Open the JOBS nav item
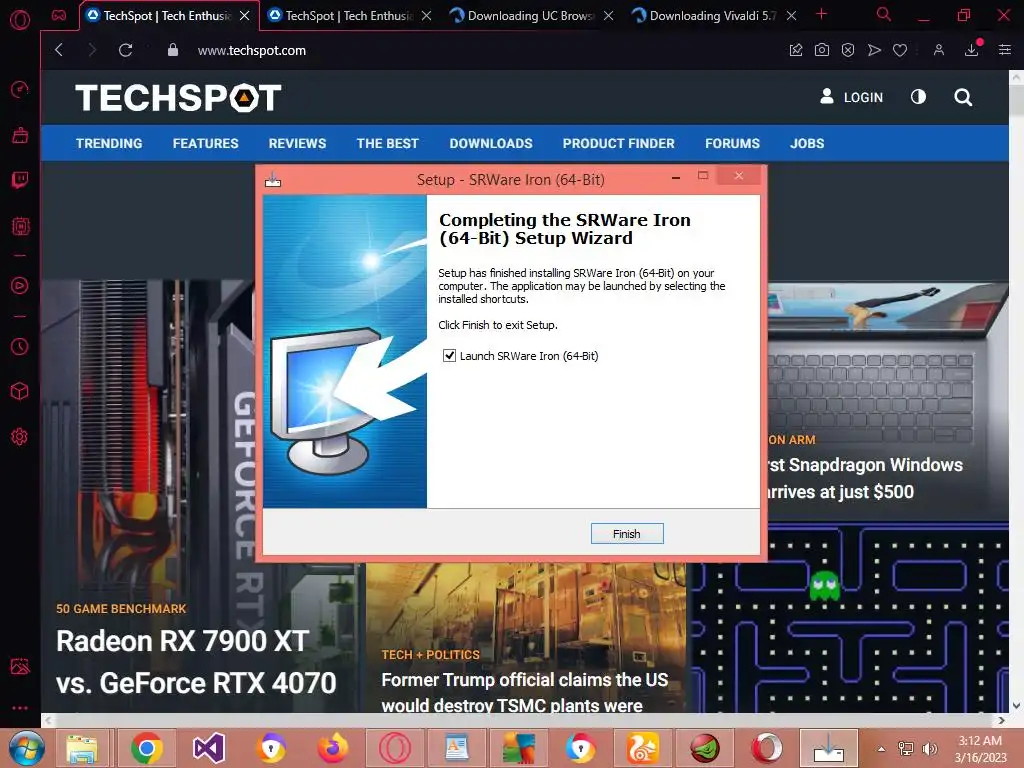This screenshot has height=768, width=1024. click(807, 143)
